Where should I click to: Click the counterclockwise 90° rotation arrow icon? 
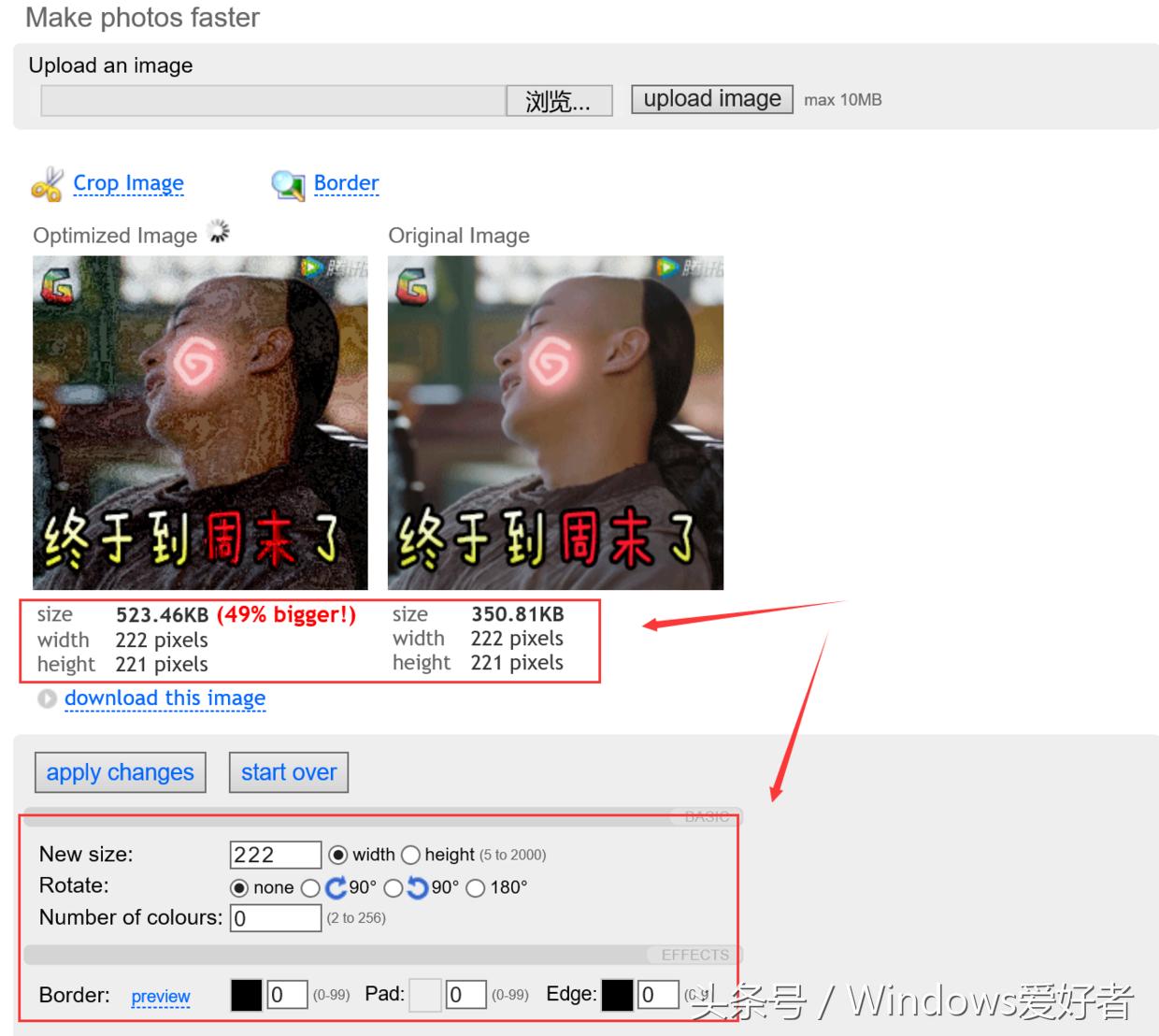click(417, 888)
